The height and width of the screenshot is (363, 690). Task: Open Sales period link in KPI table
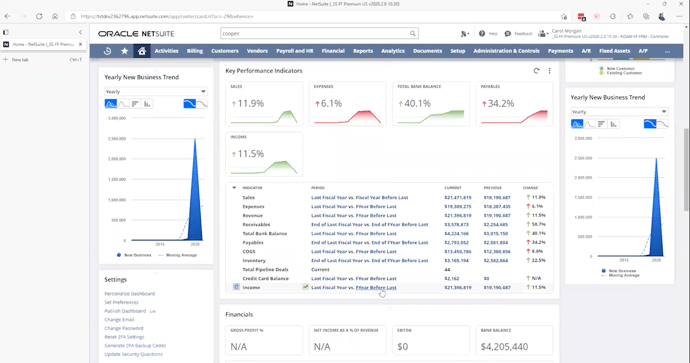click(360, 198)
